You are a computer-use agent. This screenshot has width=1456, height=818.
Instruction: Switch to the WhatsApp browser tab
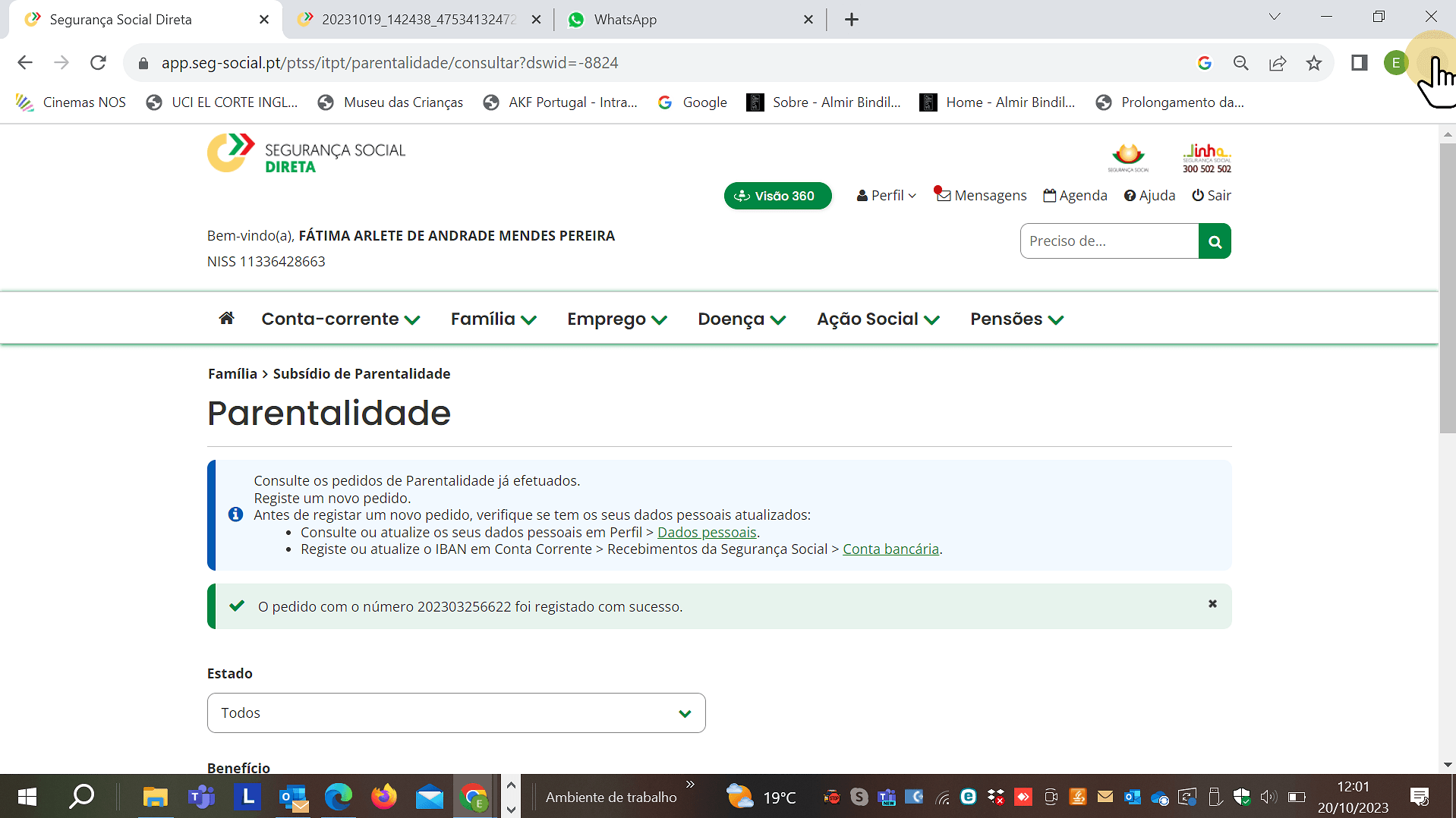[625, 20]
